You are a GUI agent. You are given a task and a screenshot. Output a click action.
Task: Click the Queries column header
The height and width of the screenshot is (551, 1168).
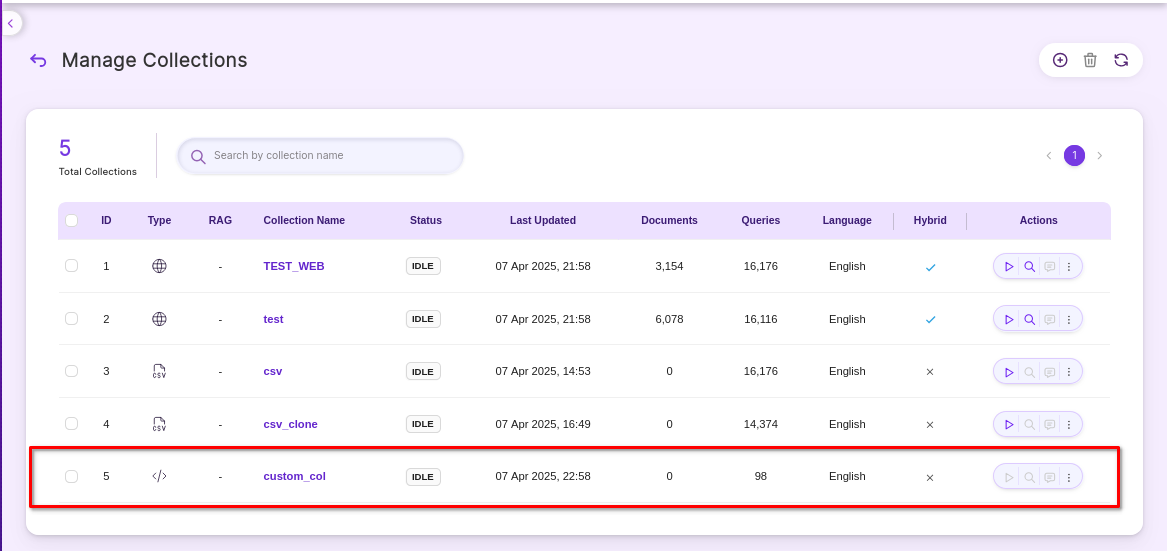[x=761, y=220]
